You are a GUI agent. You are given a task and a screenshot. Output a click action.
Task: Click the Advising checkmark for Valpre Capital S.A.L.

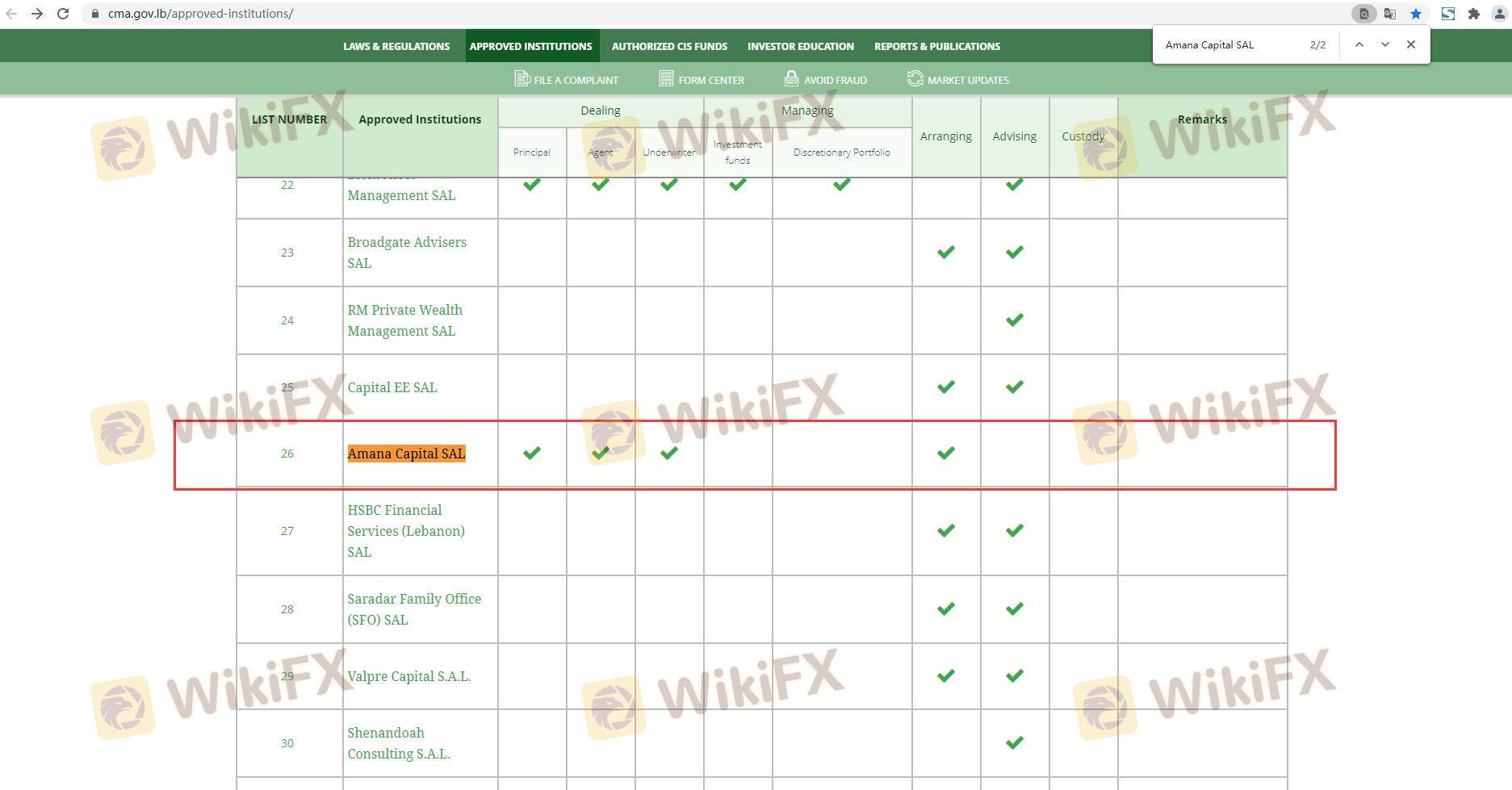pos(1015,675)
